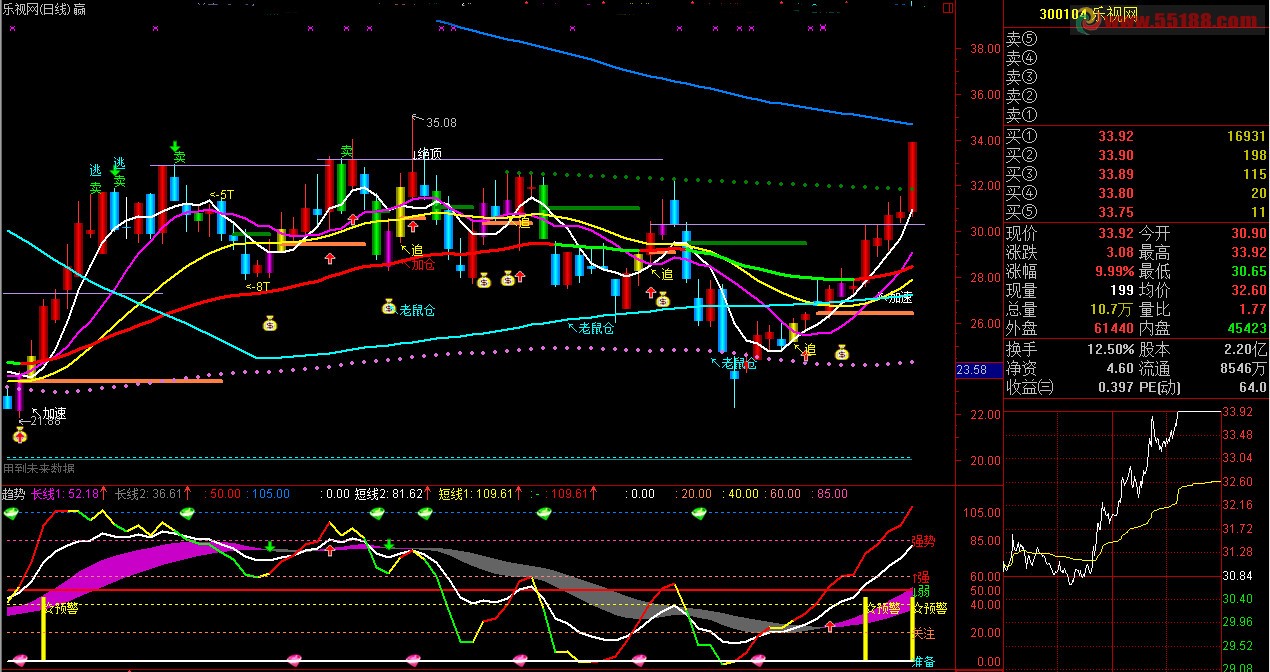This screenshot has width=1270, height=672.
Task: Click the 105.00 indicator axis label
Action: [982, 513]
